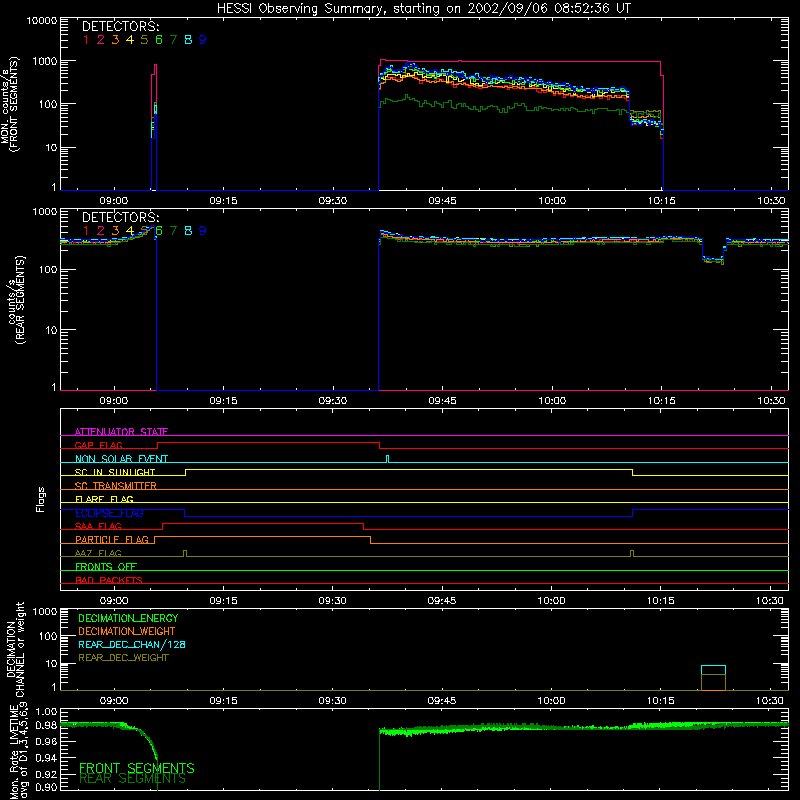Click the Flags y-axis label
800x800 pixels.
coord(41,499)
